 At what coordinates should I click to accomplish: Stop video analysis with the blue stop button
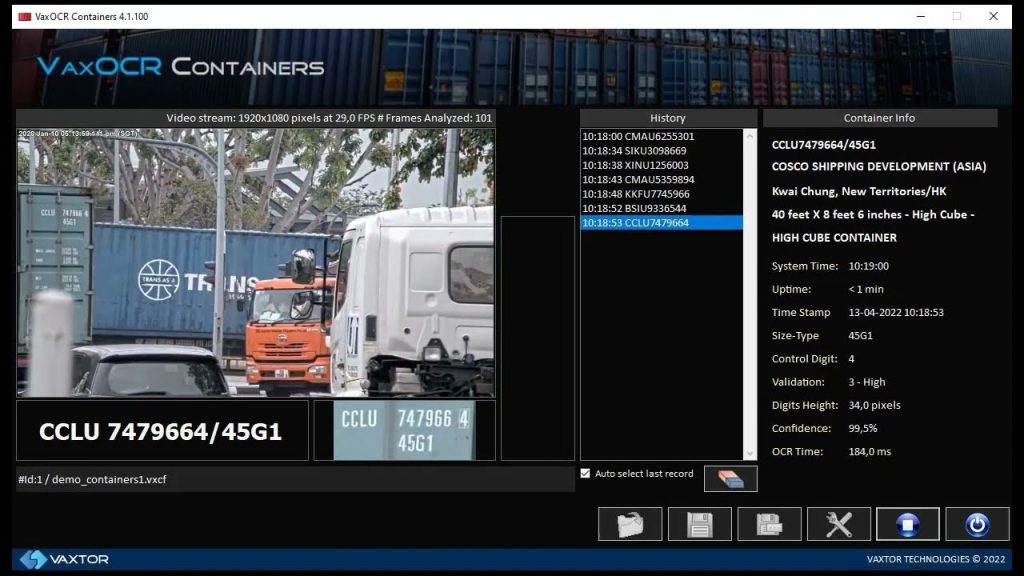coord(907,524)
